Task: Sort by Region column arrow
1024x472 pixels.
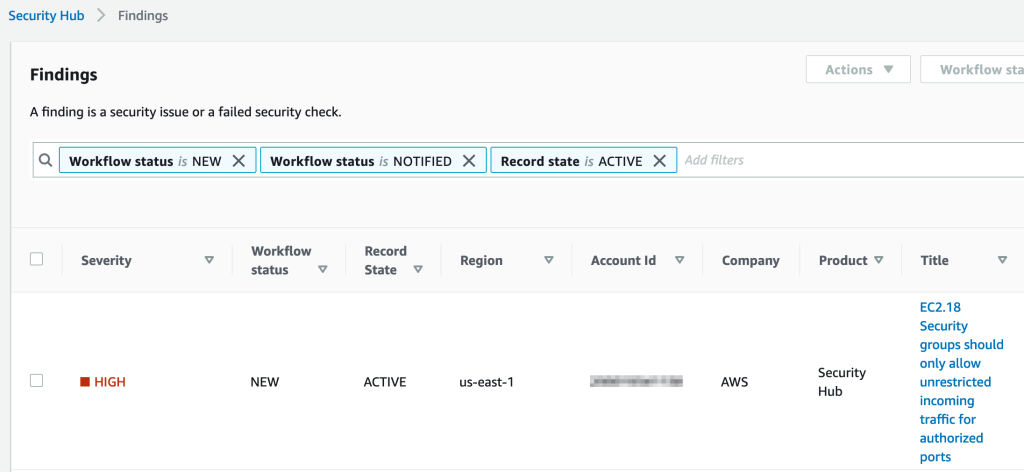Action: [x=549, y=260]
